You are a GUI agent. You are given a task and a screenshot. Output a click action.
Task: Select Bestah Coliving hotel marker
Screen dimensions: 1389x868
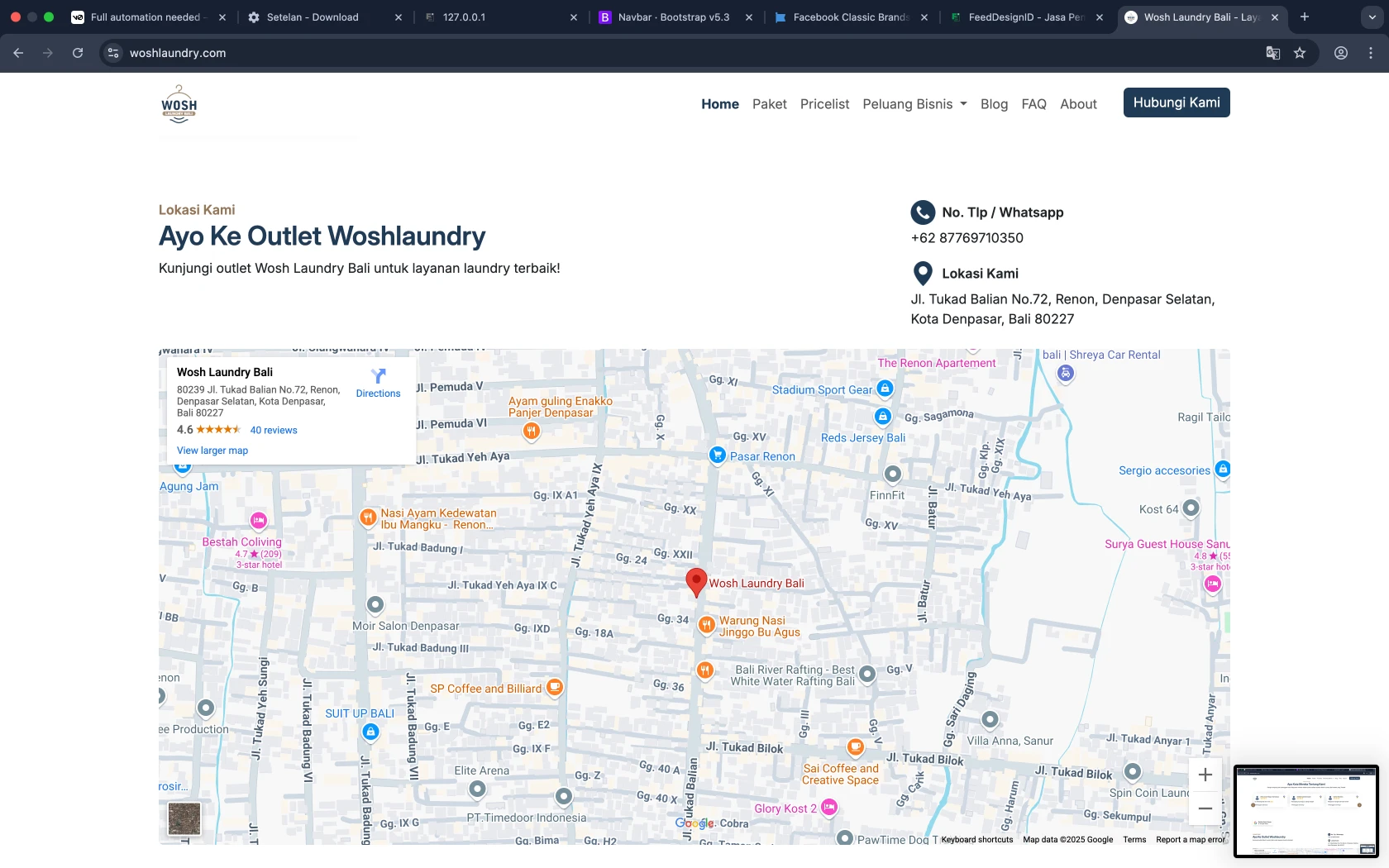(259, 520)
